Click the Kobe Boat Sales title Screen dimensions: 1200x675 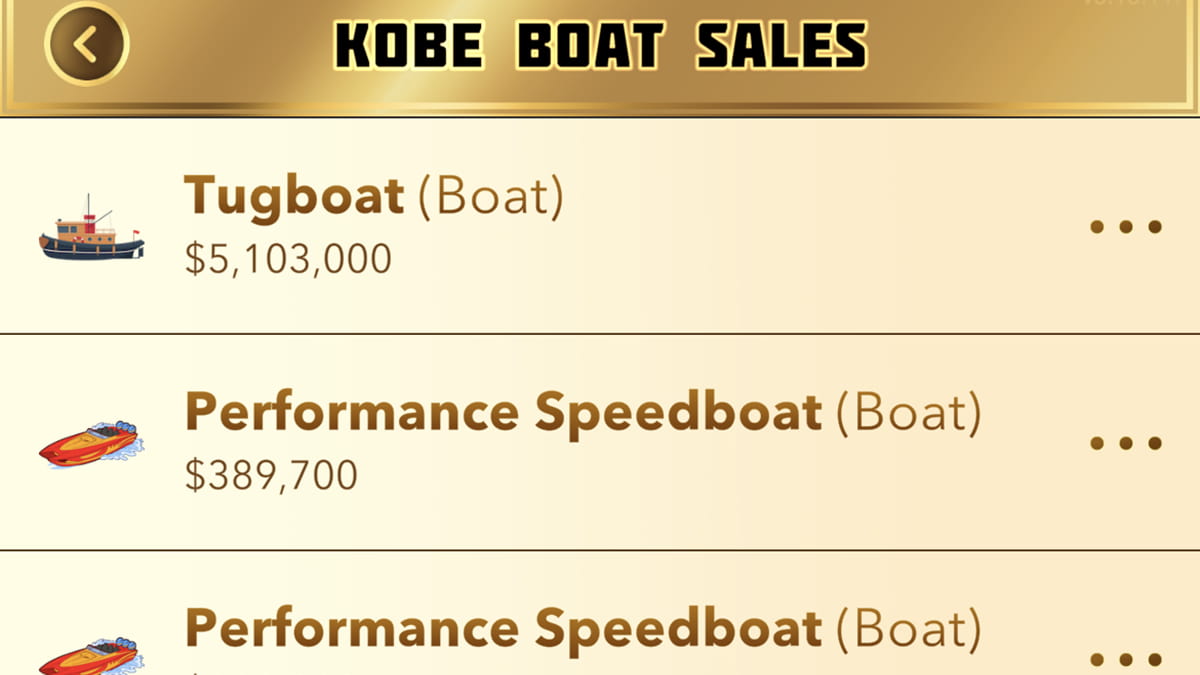click(x=600, y=46)
